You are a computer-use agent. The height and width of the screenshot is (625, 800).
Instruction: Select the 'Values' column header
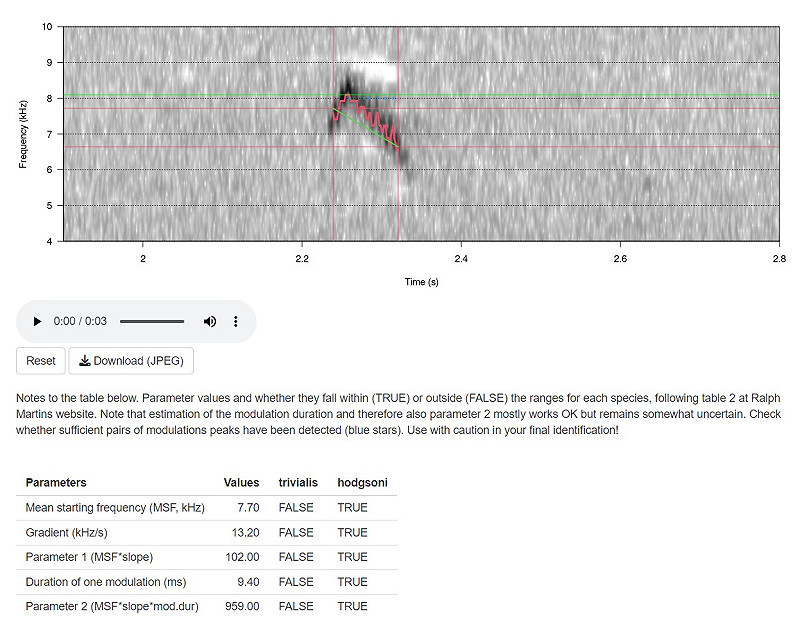[241, 483]
